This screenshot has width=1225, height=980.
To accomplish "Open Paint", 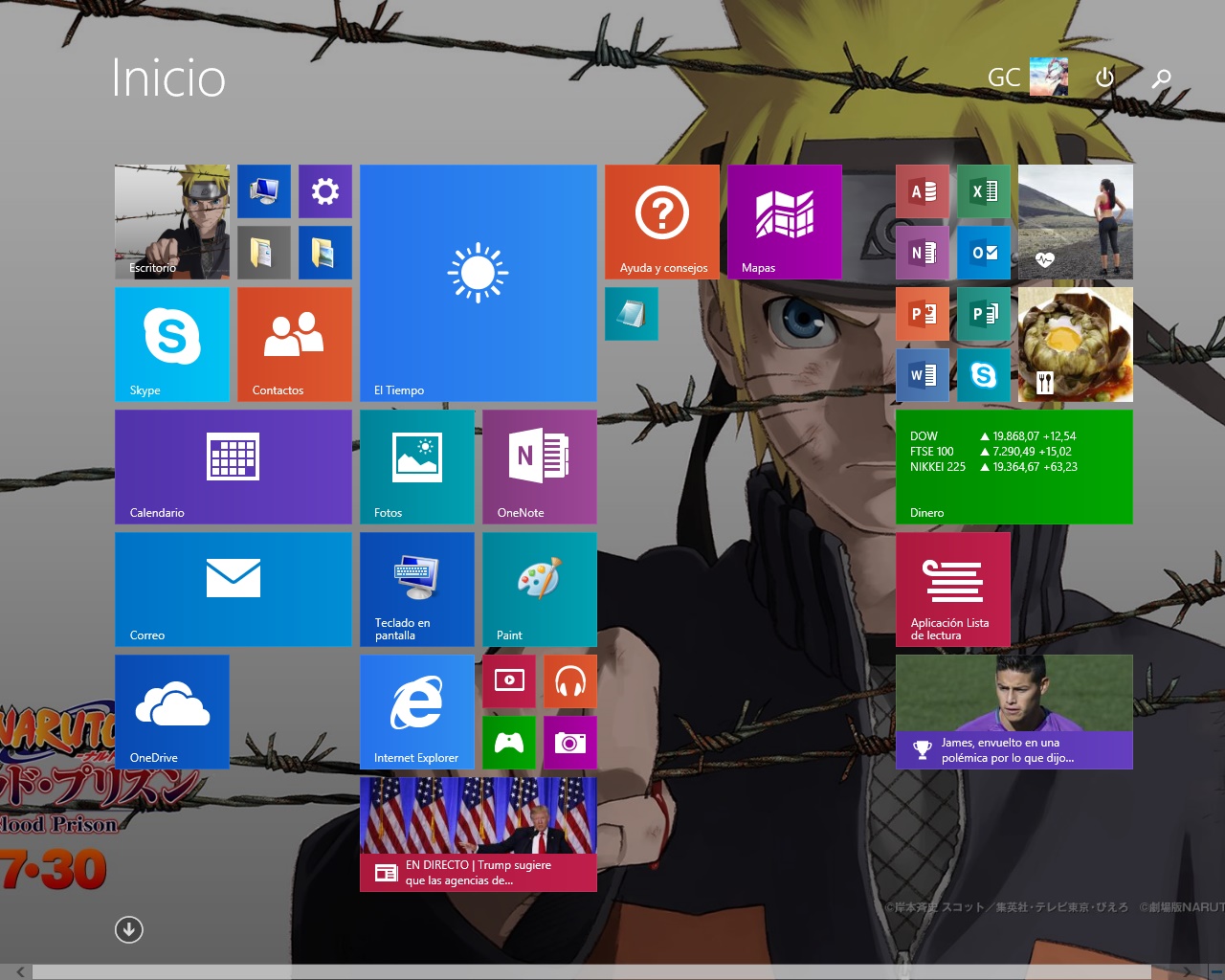I will 539,589.
